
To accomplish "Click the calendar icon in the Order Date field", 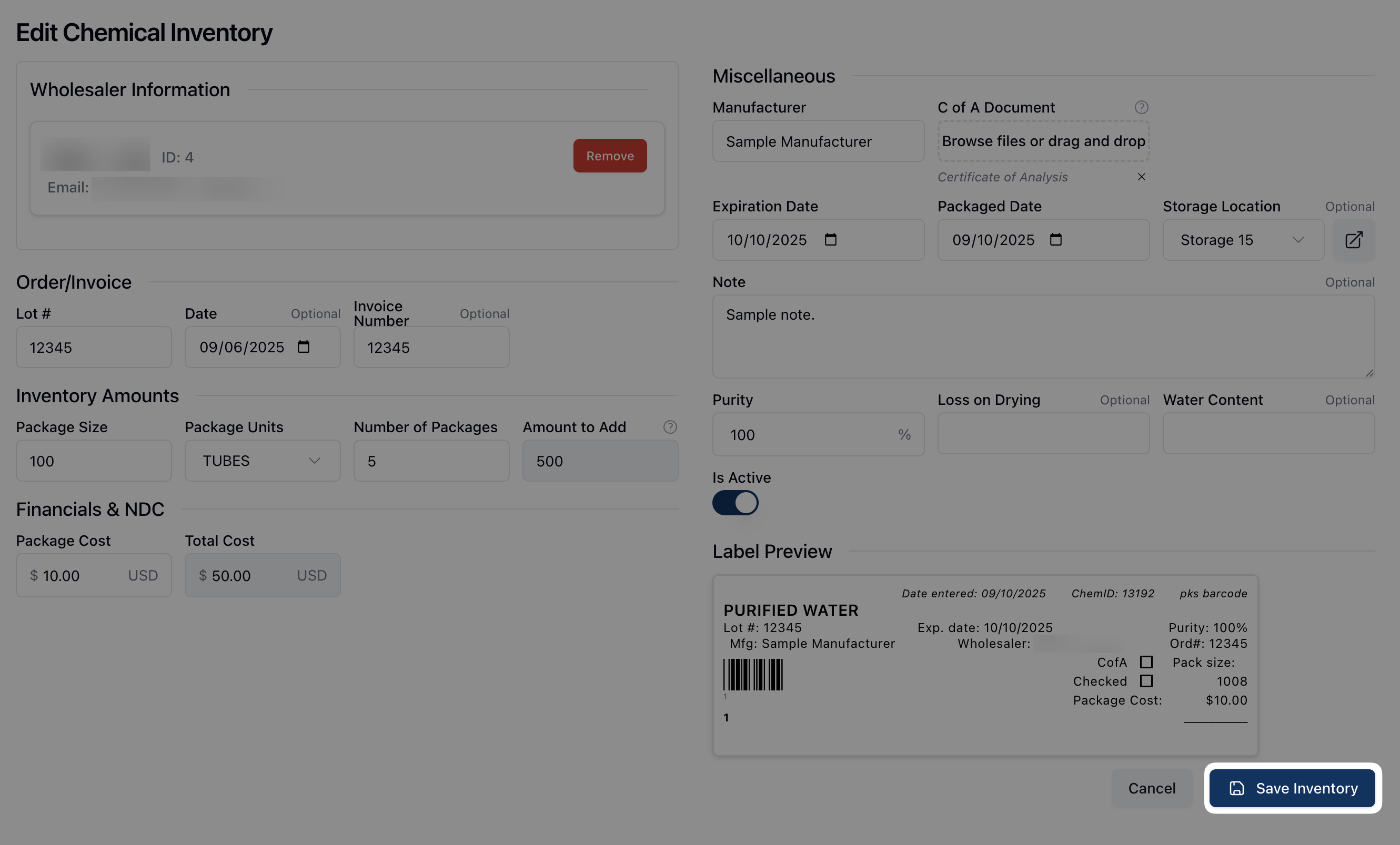I will pyautogui.click(x=304, y=347).
